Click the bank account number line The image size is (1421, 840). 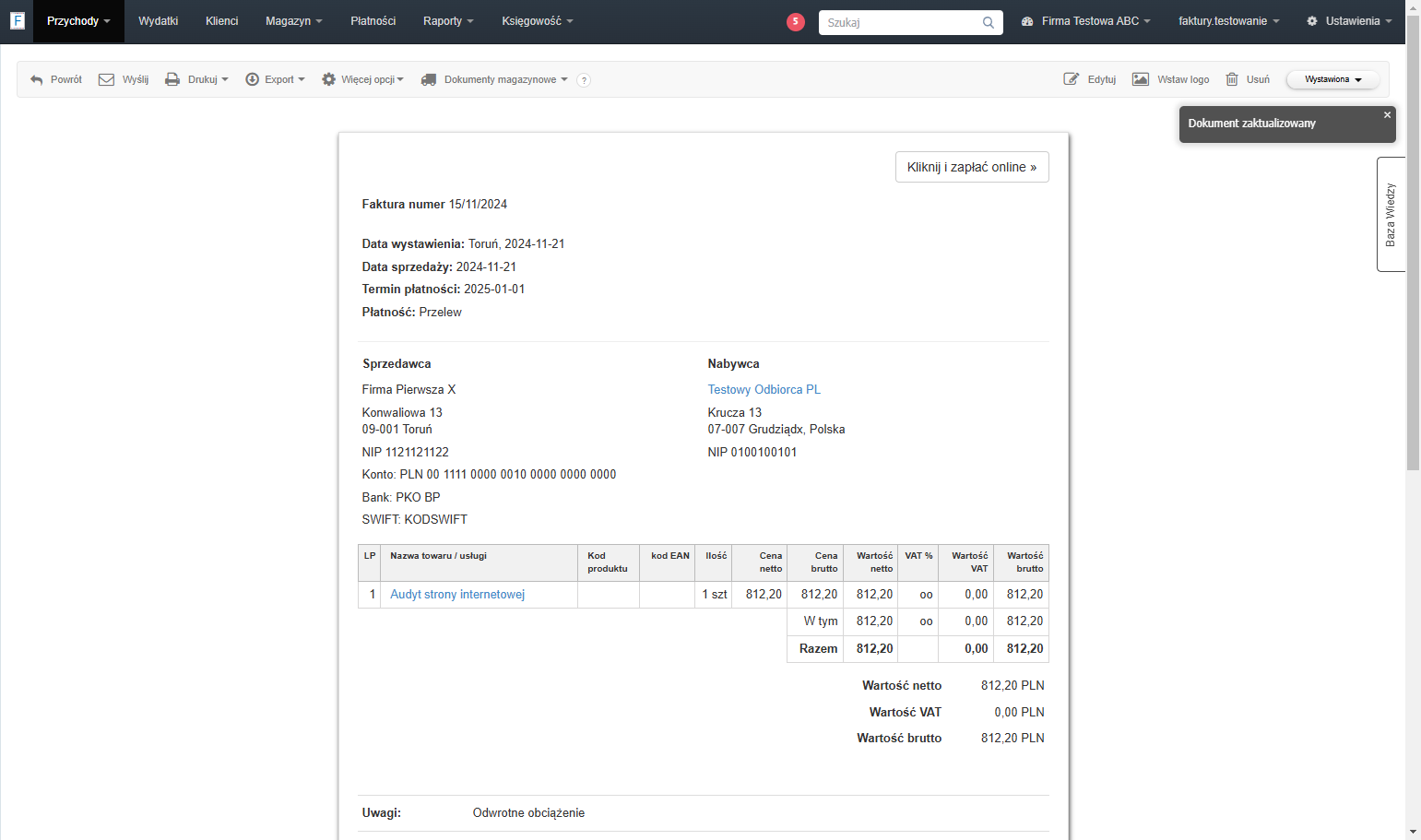[x=490, y=475]
